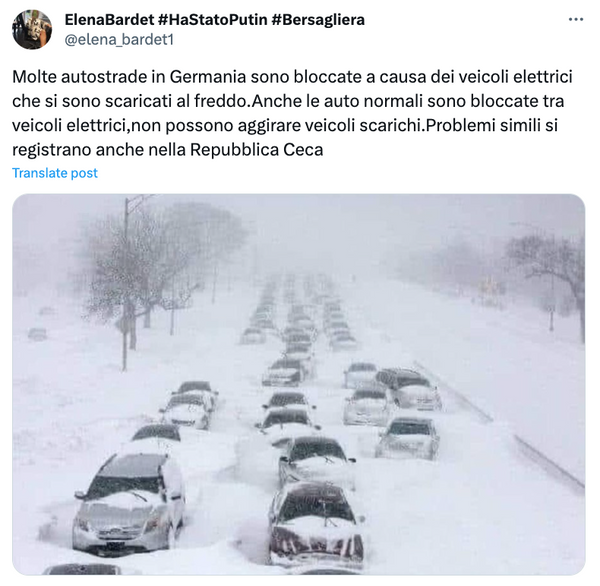Screen dimensions: 600x586
Task: Click the words 'Repubblica Ceca' in the post
Action: pyautogui.click(x=256, y=150)
